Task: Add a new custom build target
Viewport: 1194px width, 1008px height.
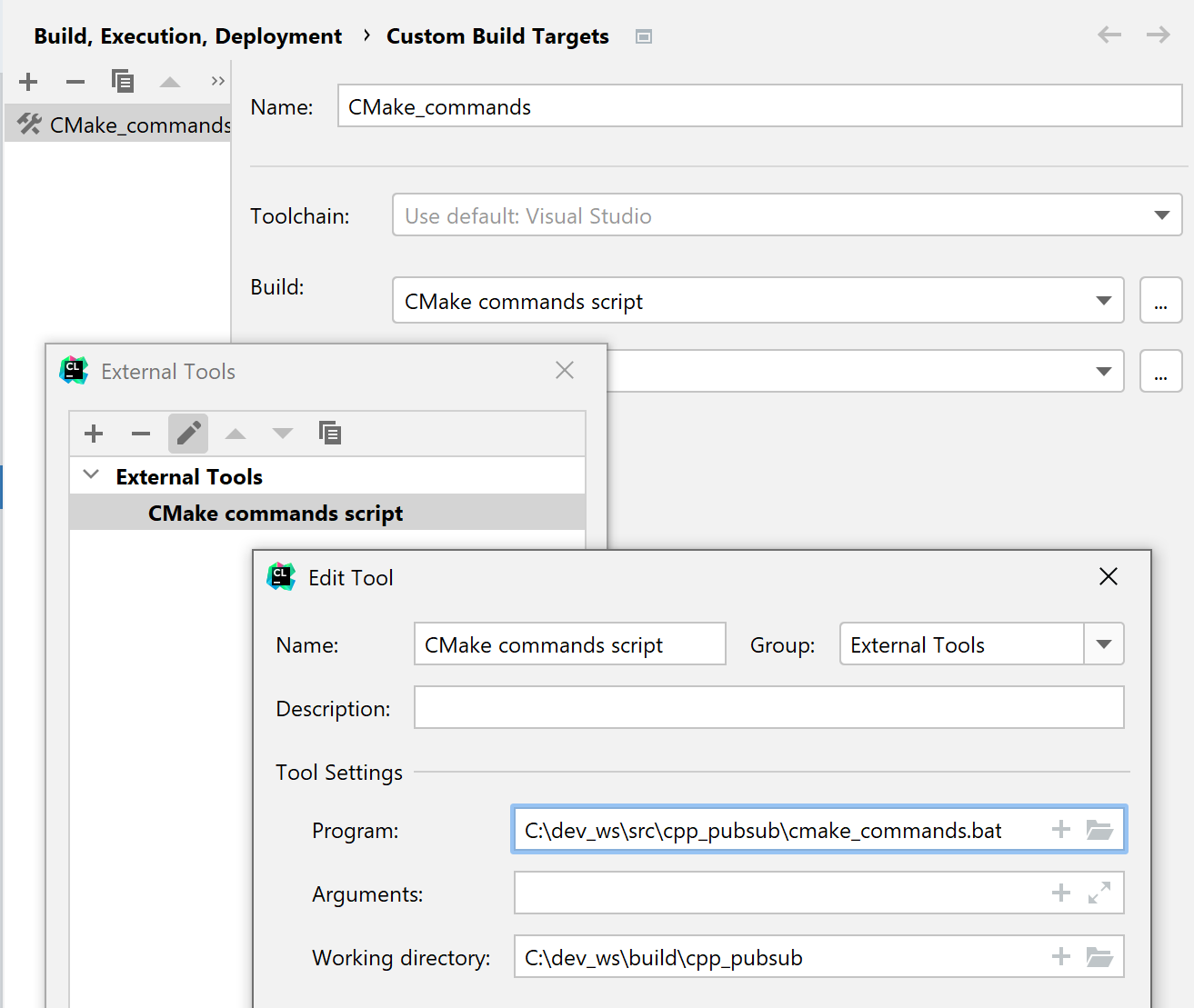Action: 28,82
